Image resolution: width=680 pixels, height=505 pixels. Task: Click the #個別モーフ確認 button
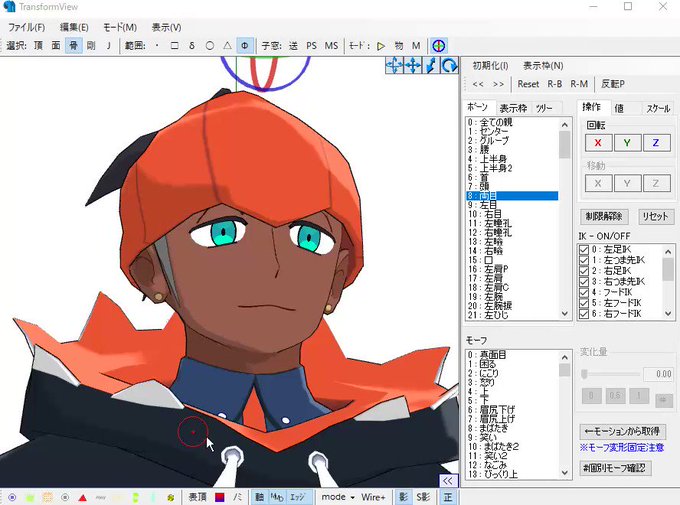615,468
